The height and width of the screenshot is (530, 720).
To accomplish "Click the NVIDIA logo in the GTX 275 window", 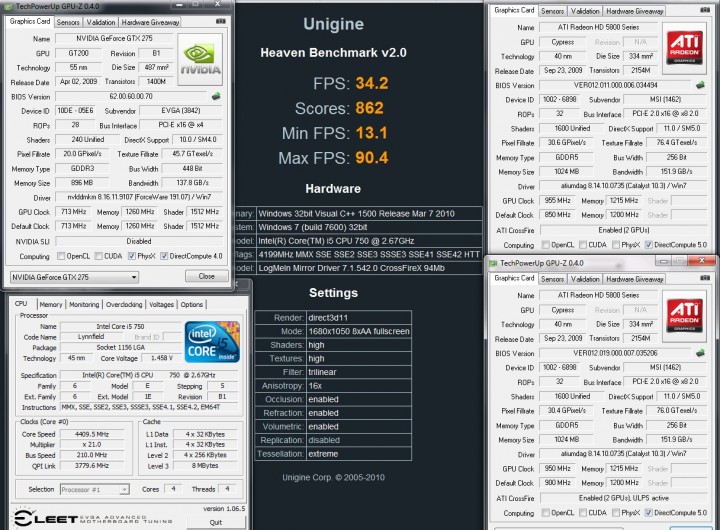I will pos(200,59).
